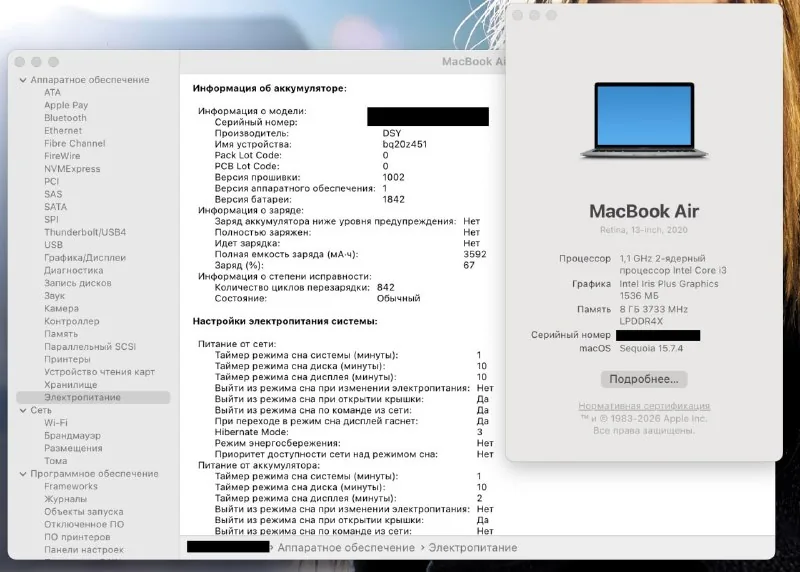800x572 pixels.
Task: Collapse the Сеть section
Action: (x=23, y=410)
